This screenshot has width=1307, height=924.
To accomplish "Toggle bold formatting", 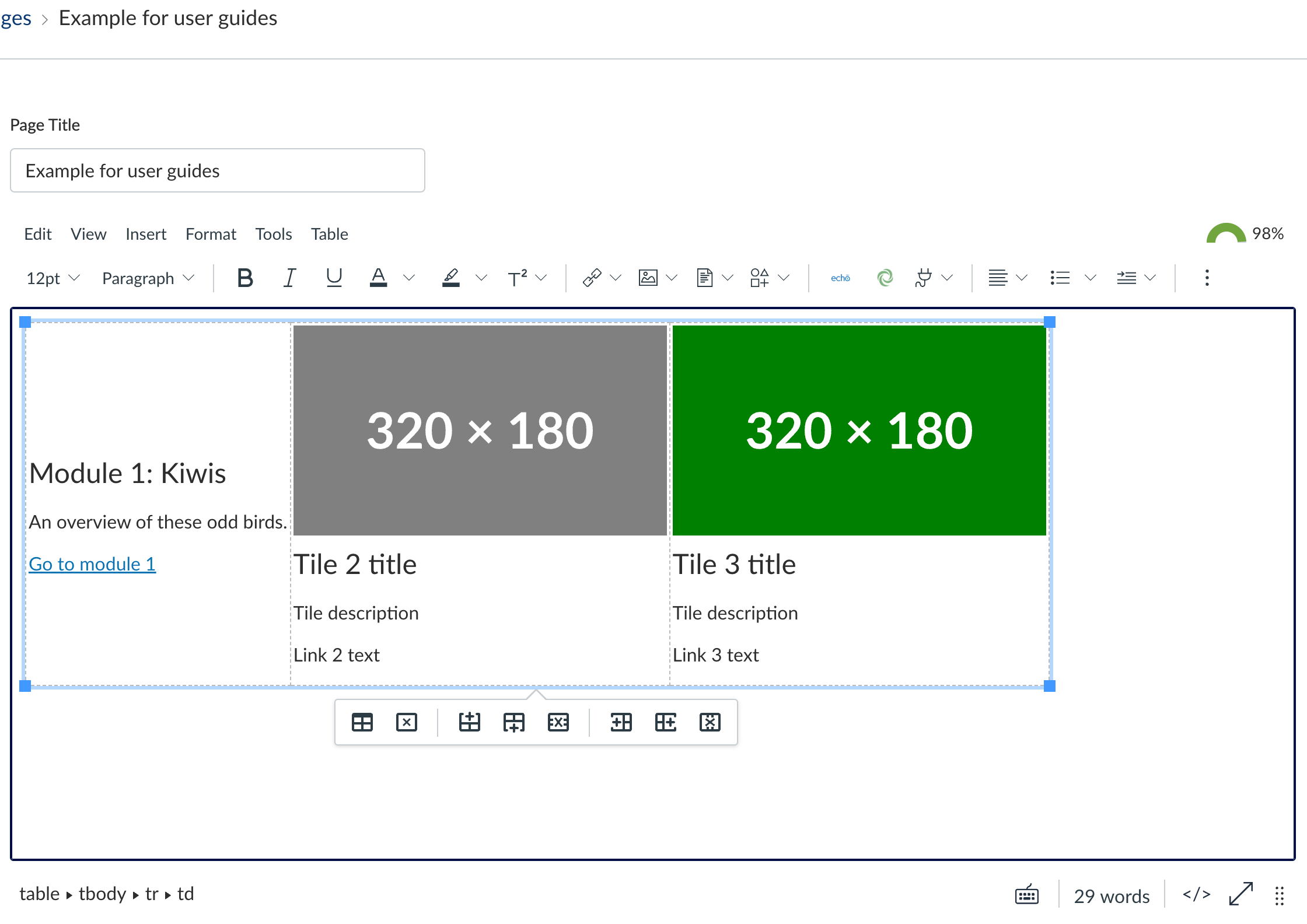I will click(x=245, y=278).
